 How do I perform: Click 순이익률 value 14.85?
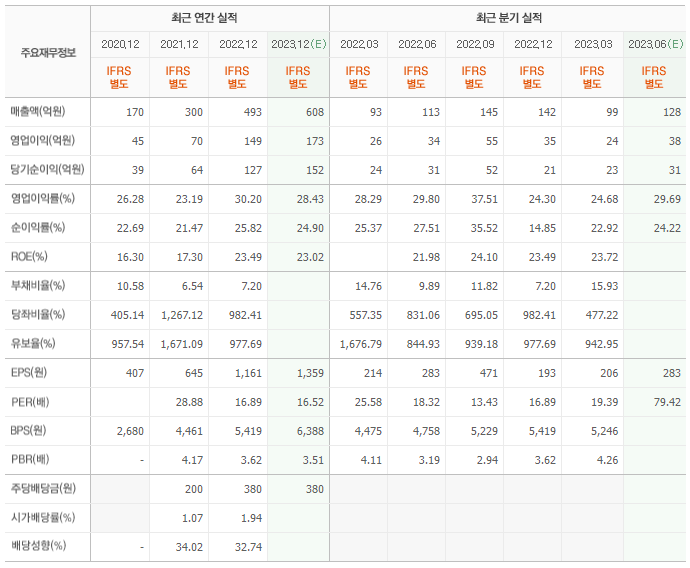(x=542, y=228)
